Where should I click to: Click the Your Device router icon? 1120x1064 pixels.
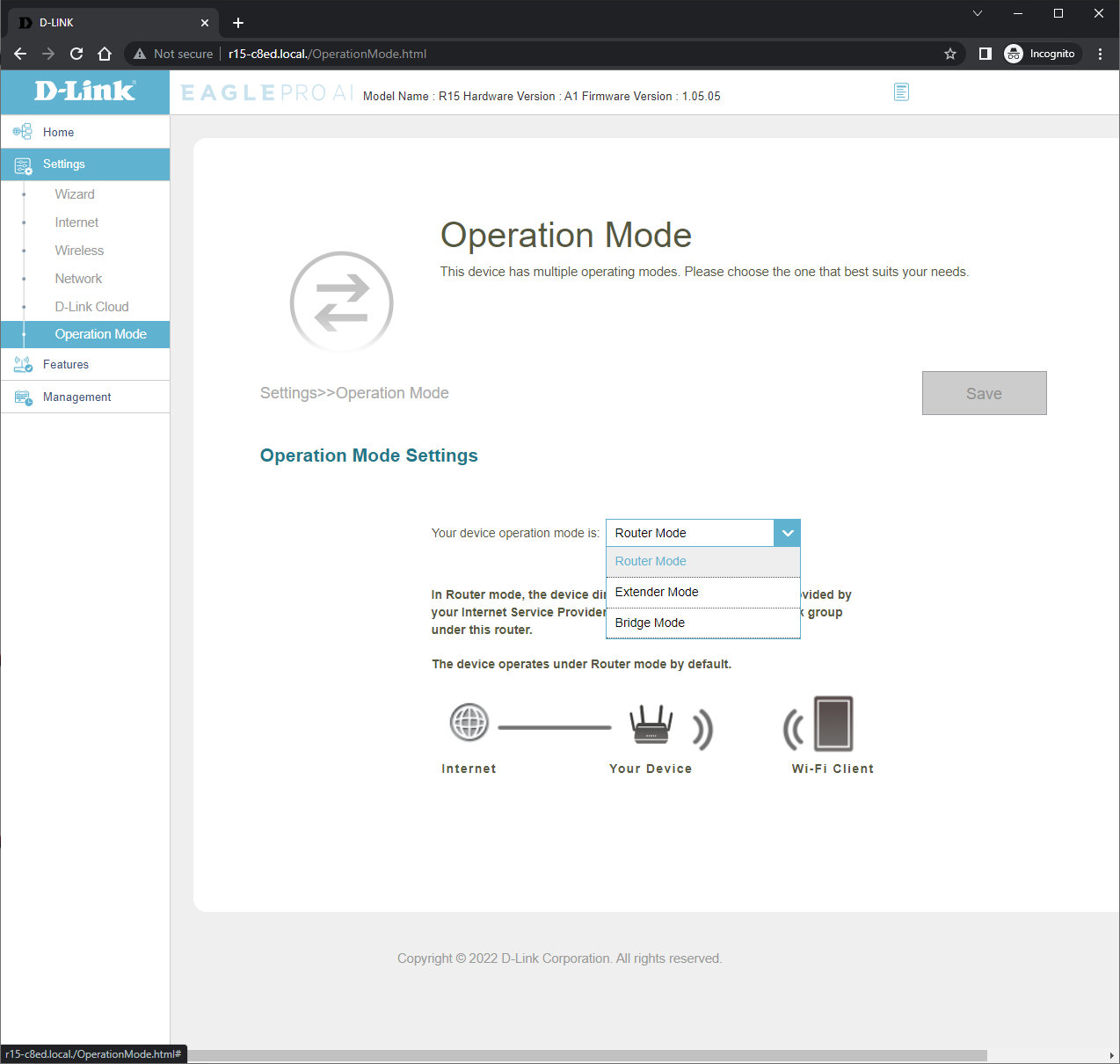(x=651, y=725)
